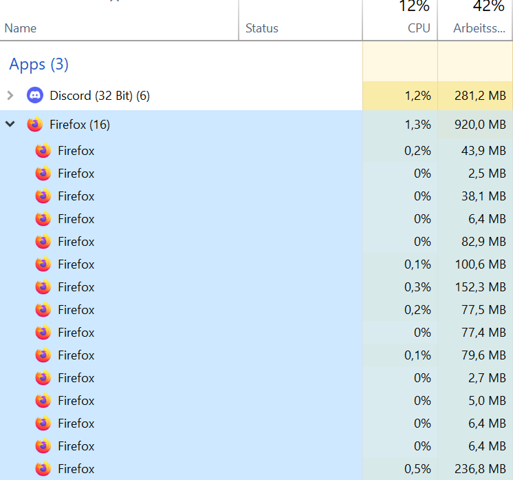Screen dimensions: 513x480
Task: Click the 281,2 MB memory value for Discord
Action: pyautogui.click(x=480, y=96)
